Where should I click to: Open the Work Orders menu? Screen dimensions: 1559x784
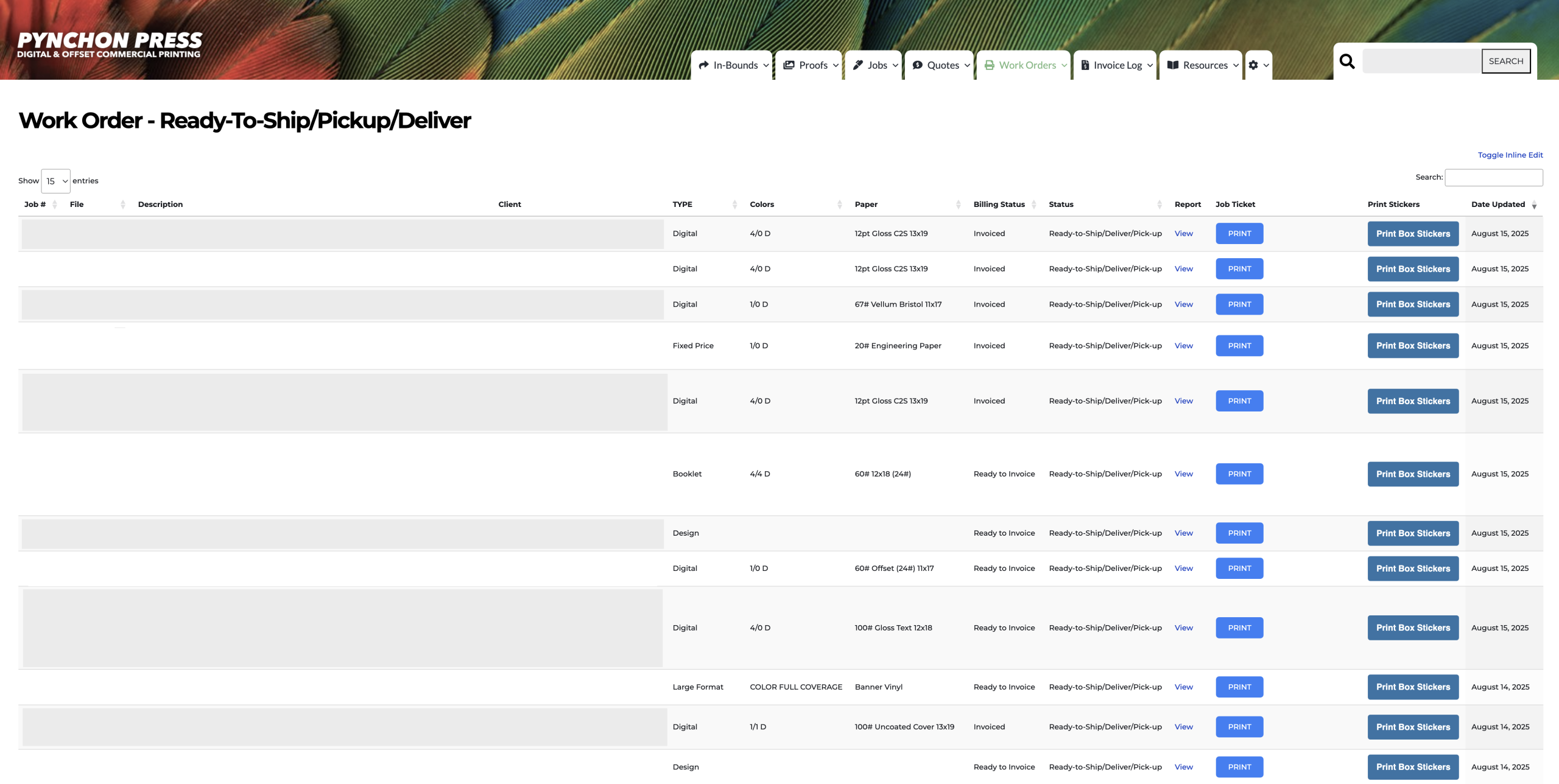tap(1024, 65)
